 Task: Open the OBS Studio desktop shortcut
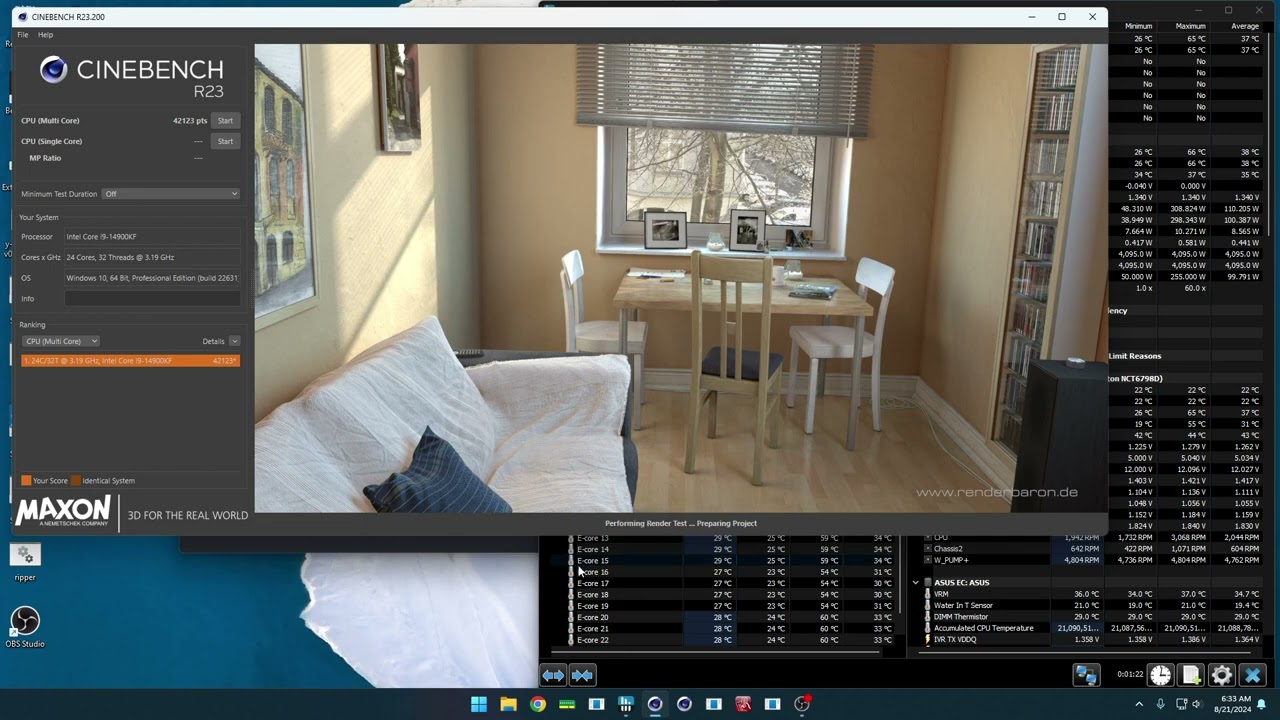(25, 627)
